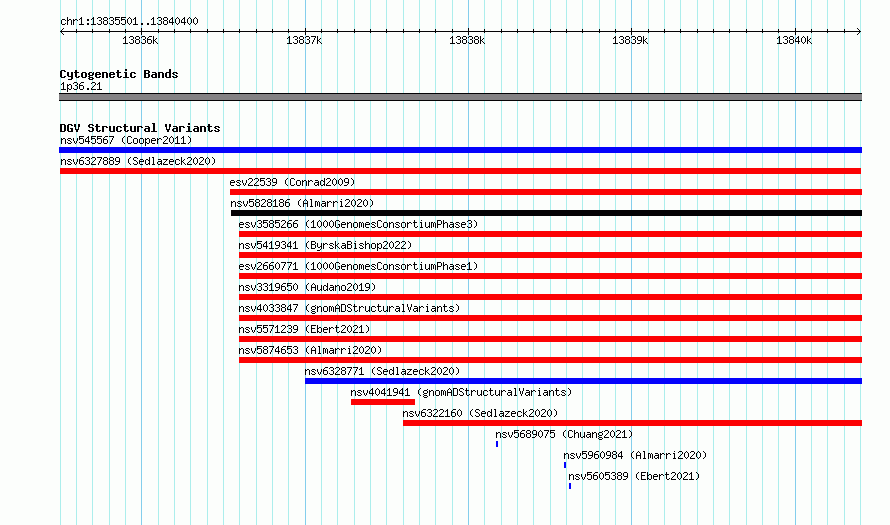Click the 13838k ruler label

coord(467,40)
